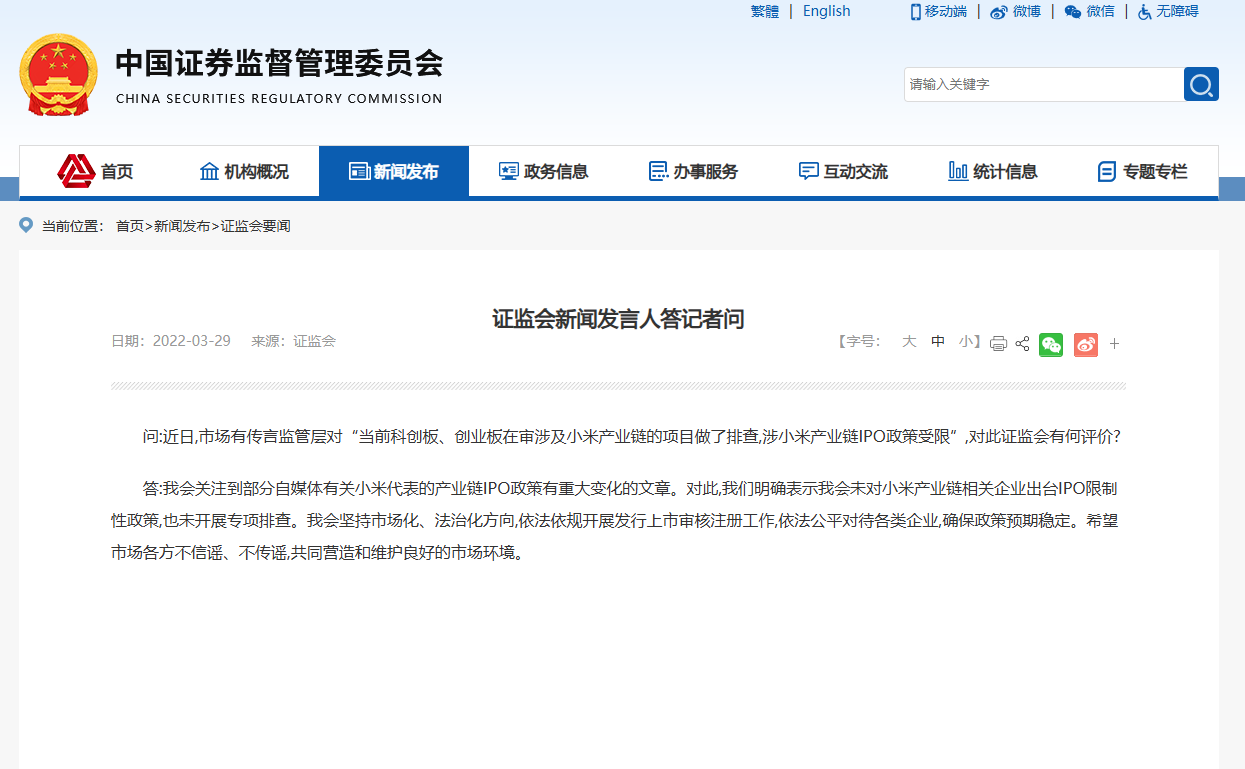The width and height of the screenshot is (1245, 769).
Task: Share article to WeChat green icon
Action: (1051, 344)
